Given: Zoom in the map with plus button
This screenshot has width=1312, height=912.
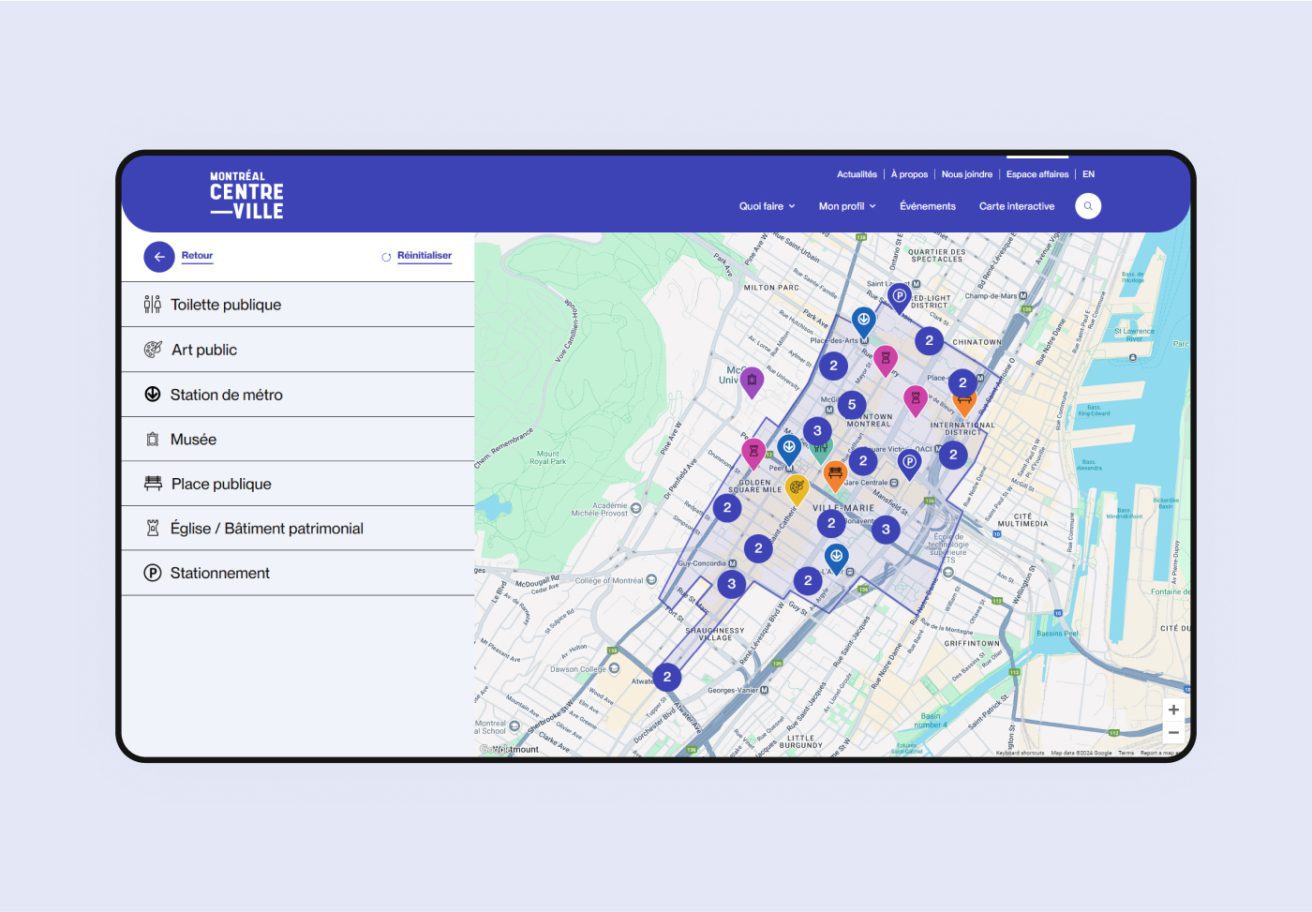Looking at the screenshot, I should tap(1173, 710).
